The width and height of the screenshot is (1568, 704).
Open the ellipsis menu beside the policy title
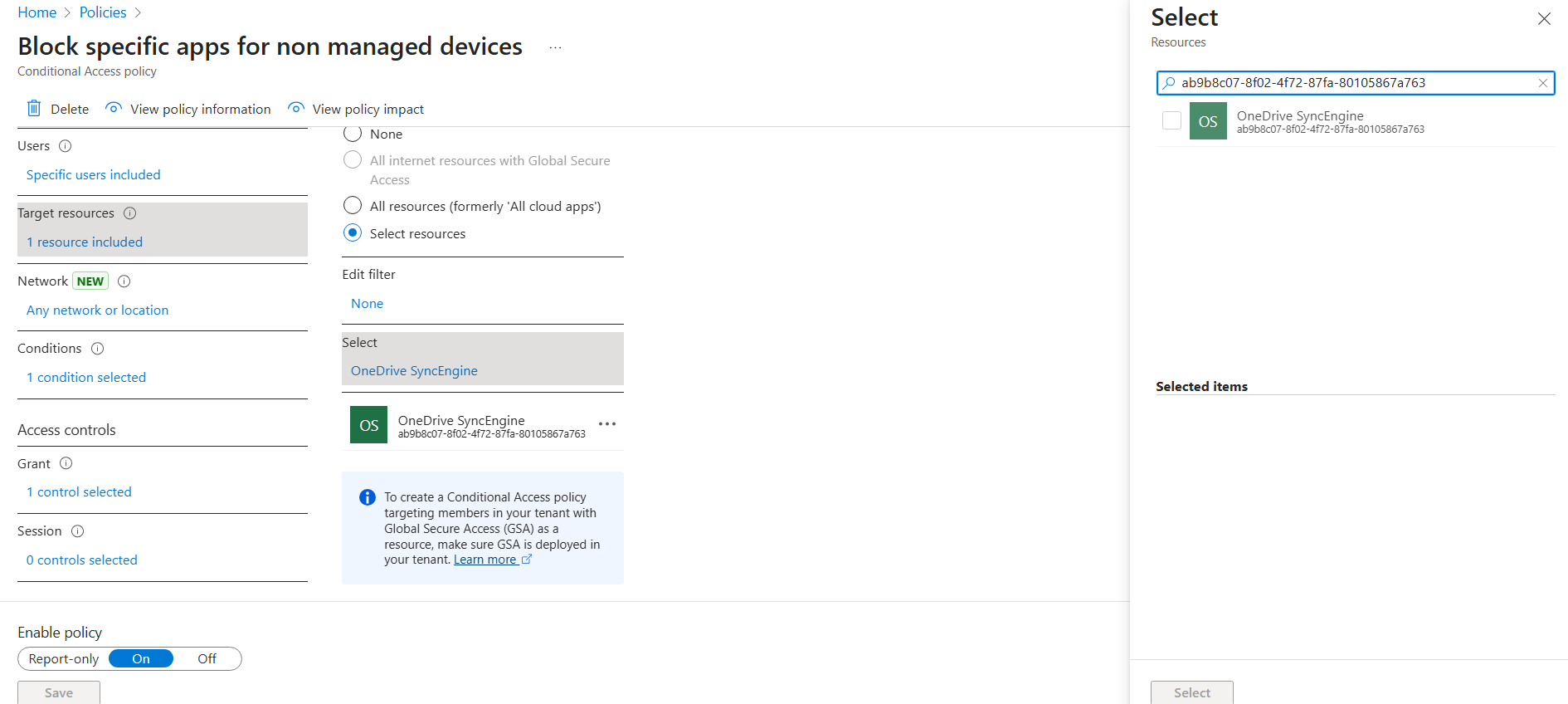[x=555, y=48]
